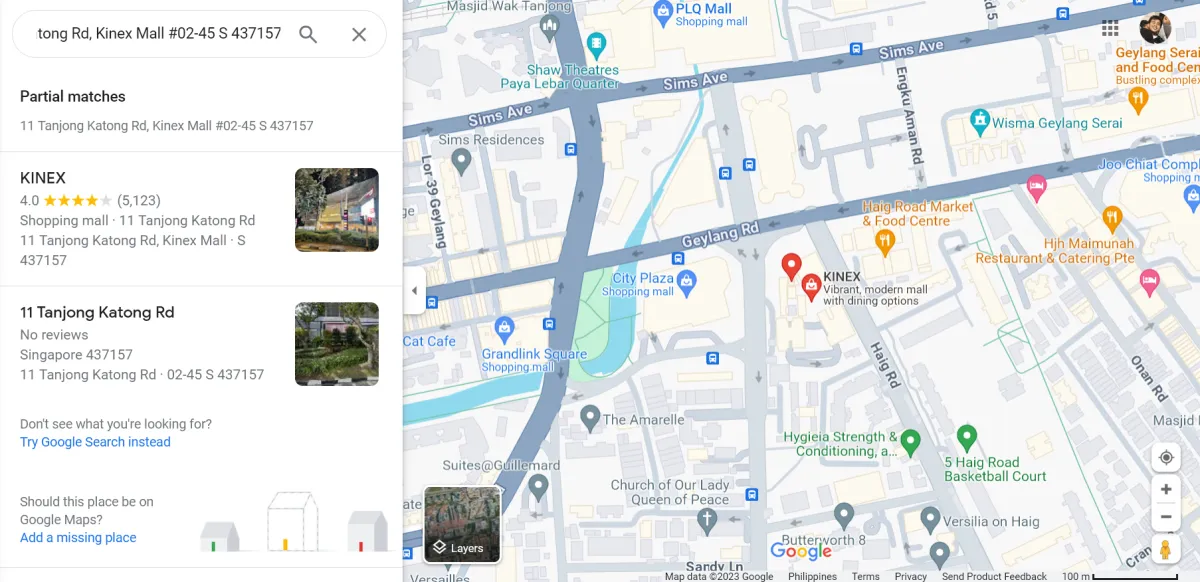1200x582 pixels.
Task: Open the Layers map type button
Action: pos(462,524)
